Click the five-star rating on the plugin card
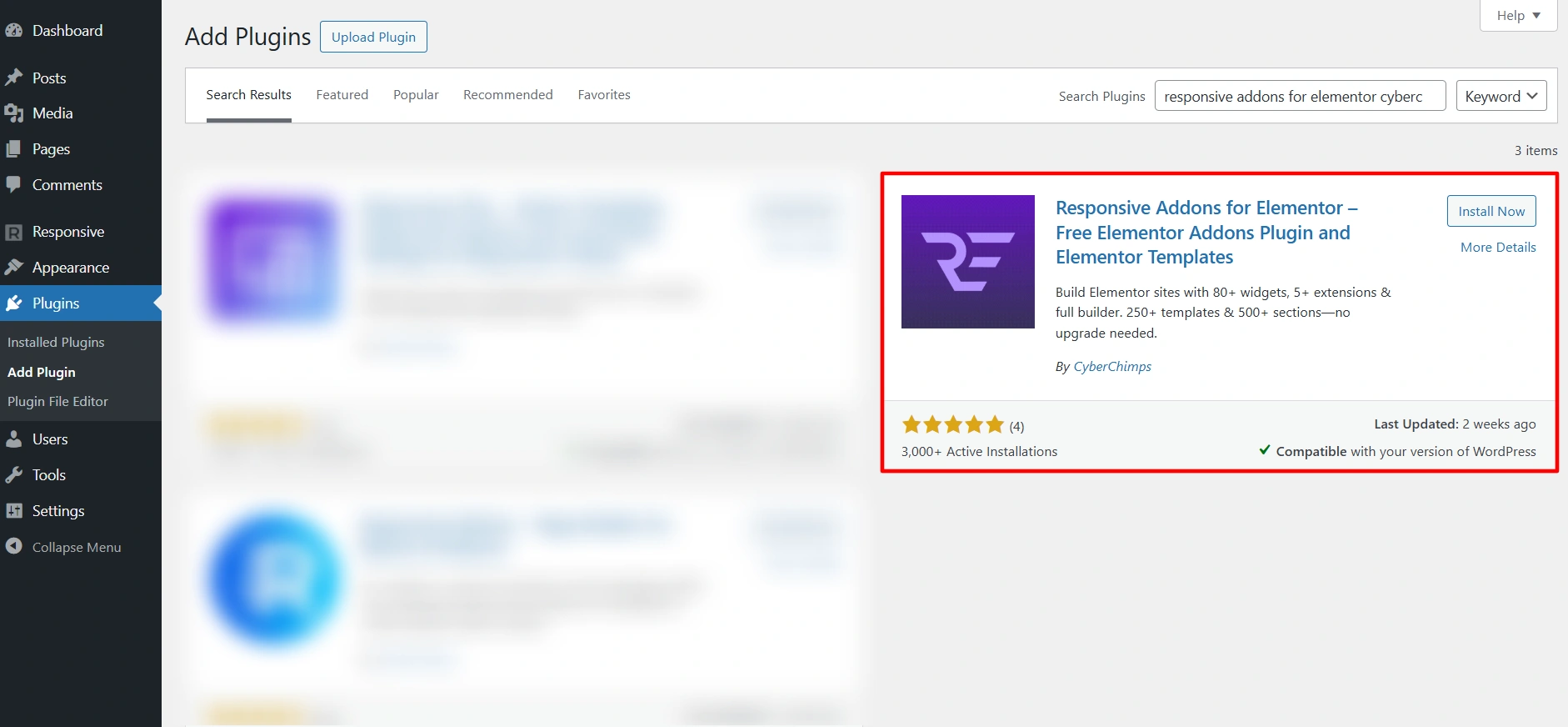This screenshot has width=1568, height=727. (953, 425)
